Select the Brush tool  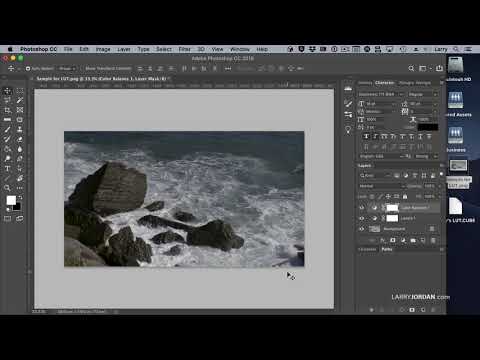[7, 129]
